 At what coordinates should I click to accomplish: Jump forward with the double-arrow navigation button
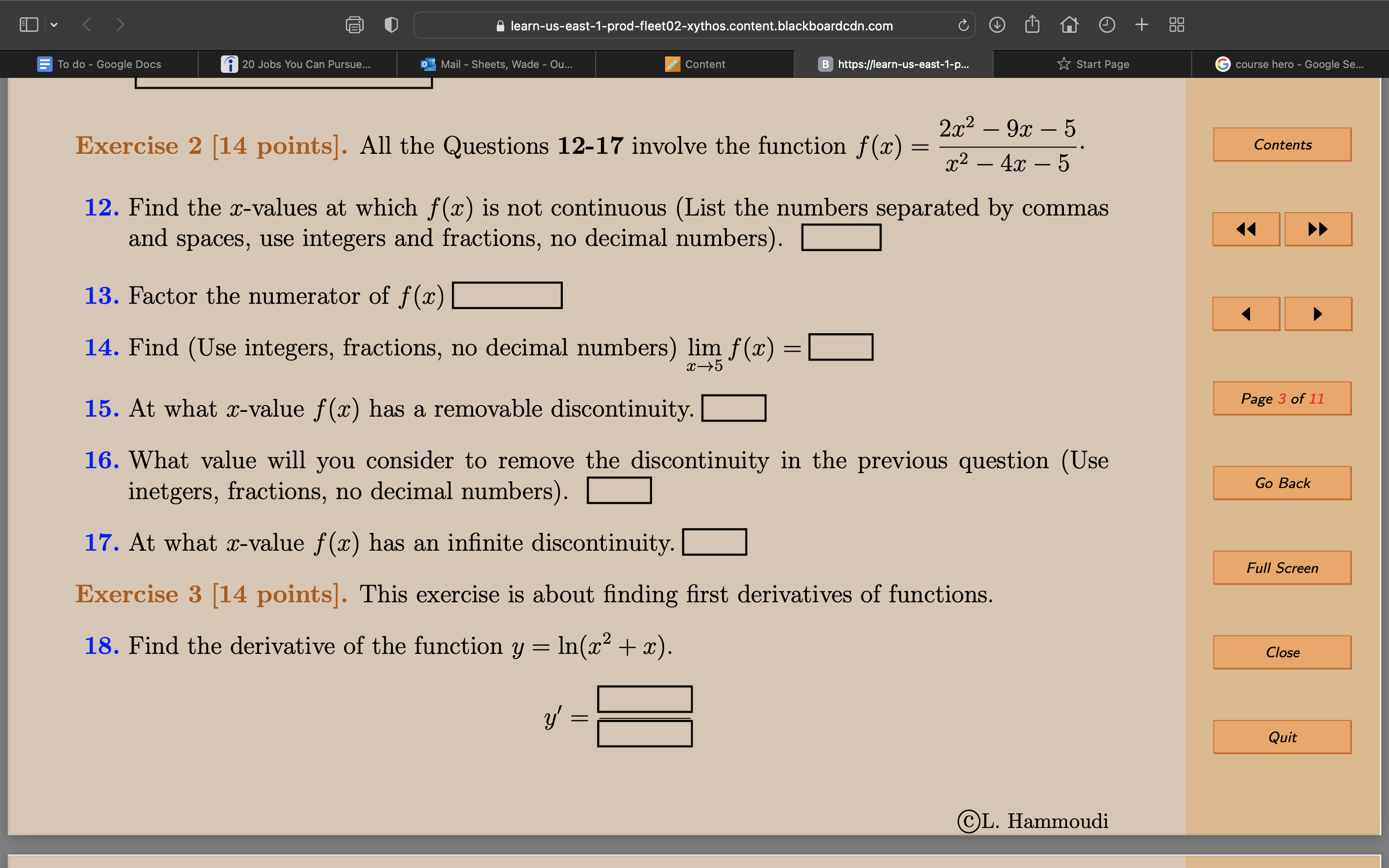tap(1318, 229)
